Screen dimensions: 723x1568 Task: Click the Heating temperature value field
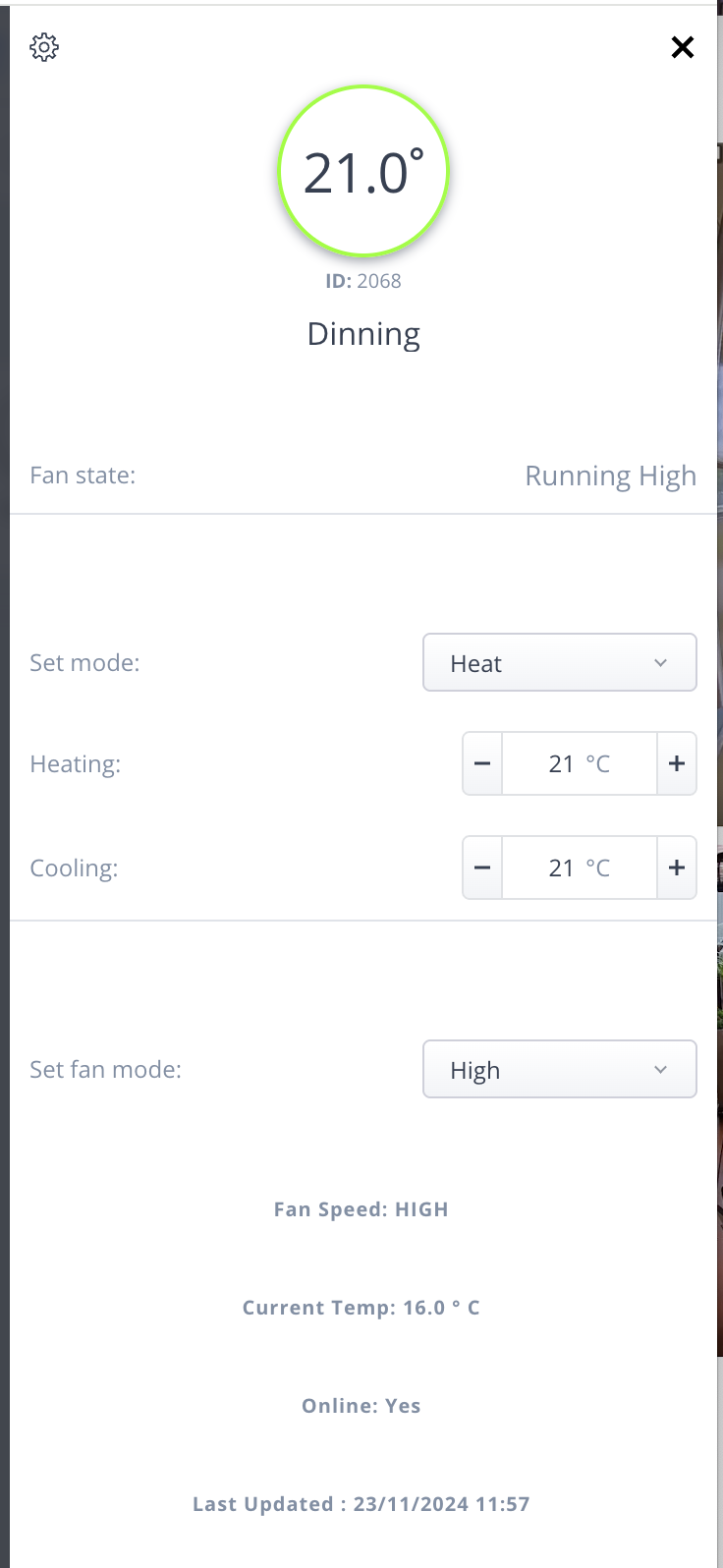tap(579, 763)
